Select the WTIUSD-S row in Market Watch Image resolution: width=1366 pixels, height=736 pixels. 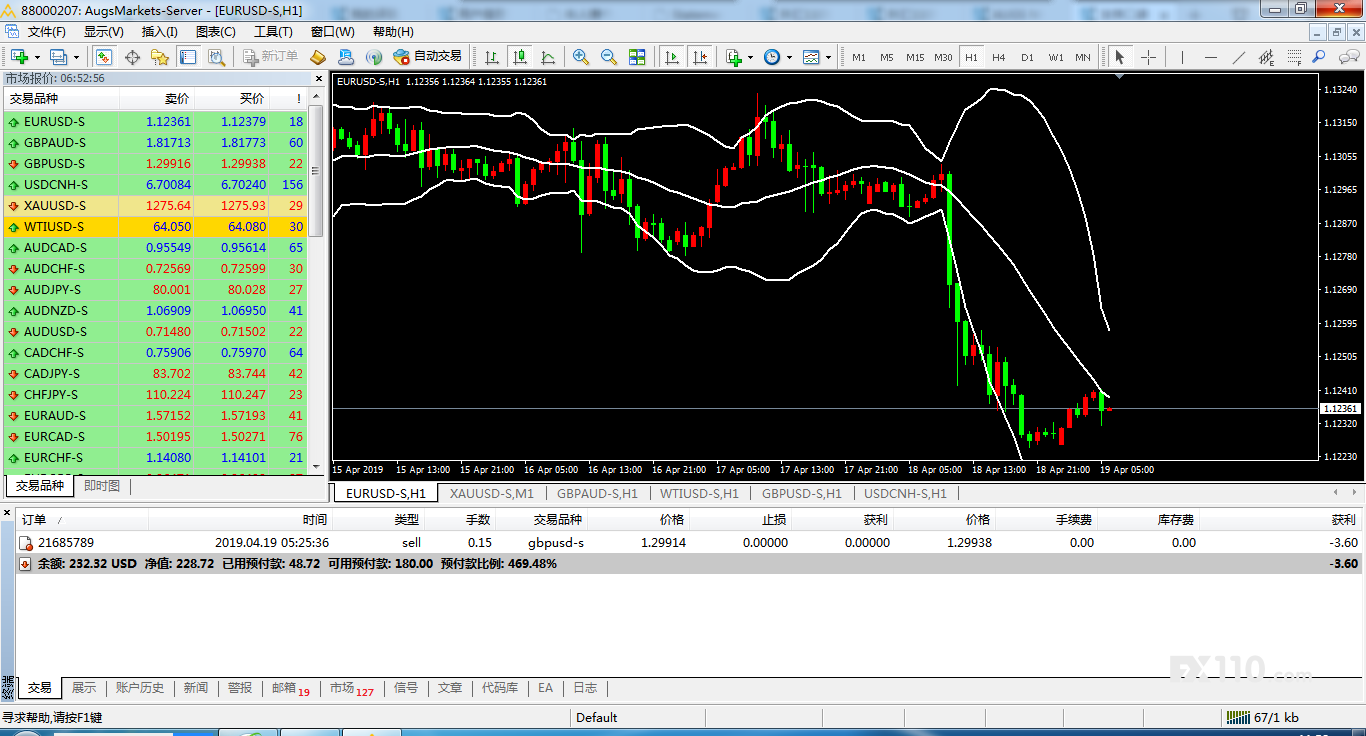[x=155, y=227]
